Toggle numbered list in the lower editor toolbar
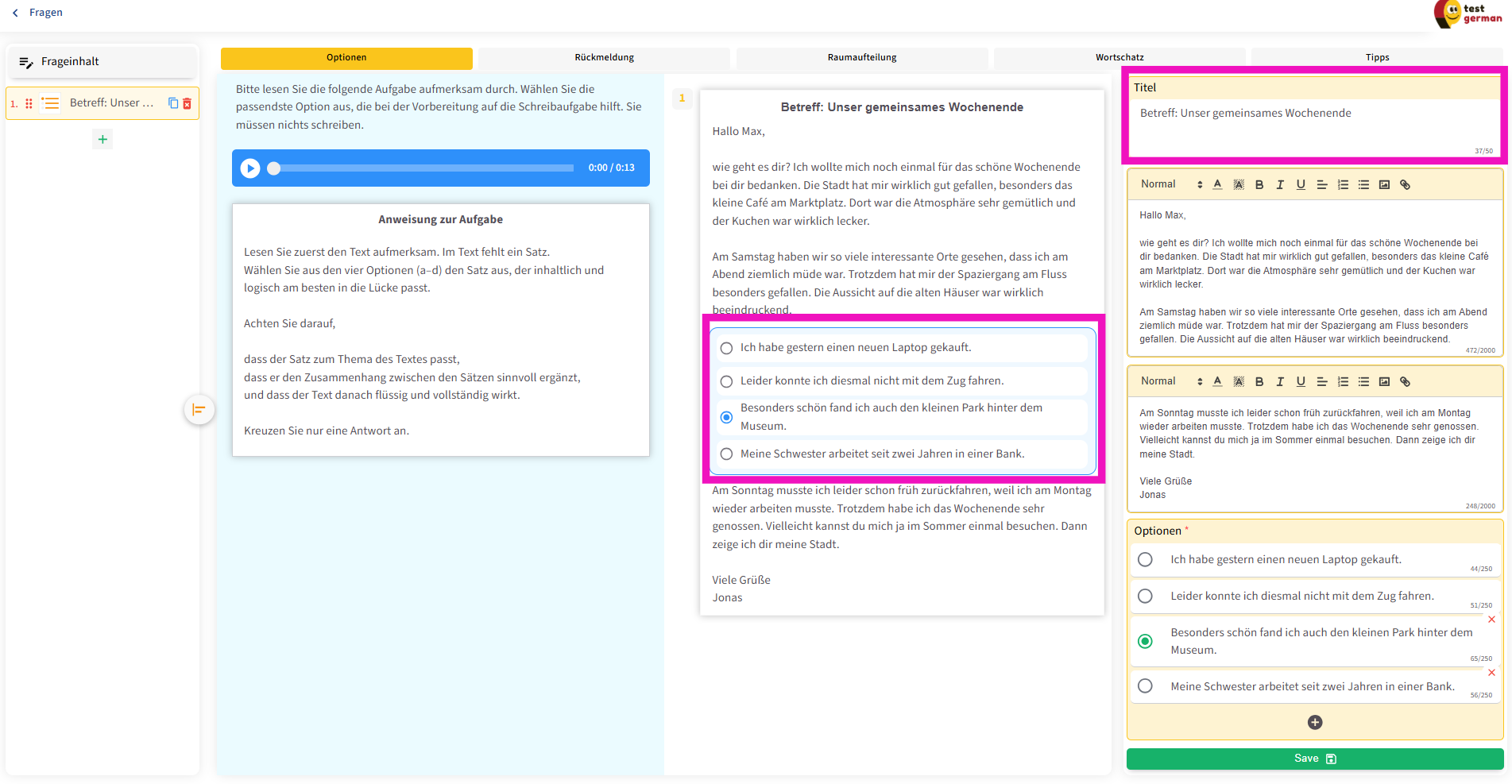 (1343, 381)
